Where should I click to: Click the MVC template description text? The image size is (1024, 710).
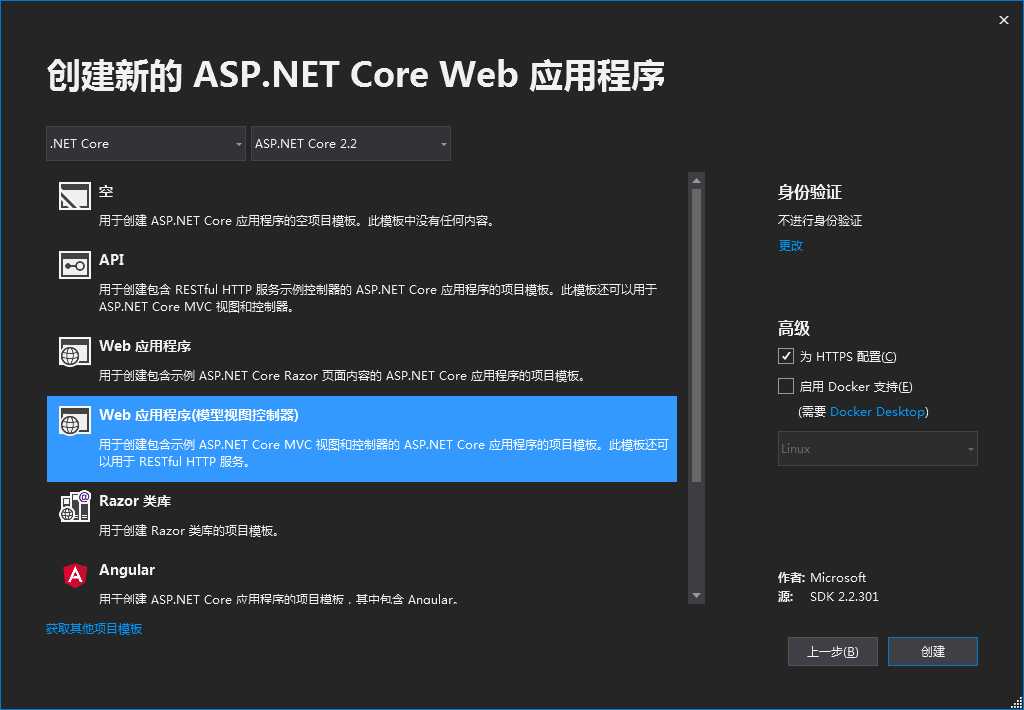click(384, 453)
